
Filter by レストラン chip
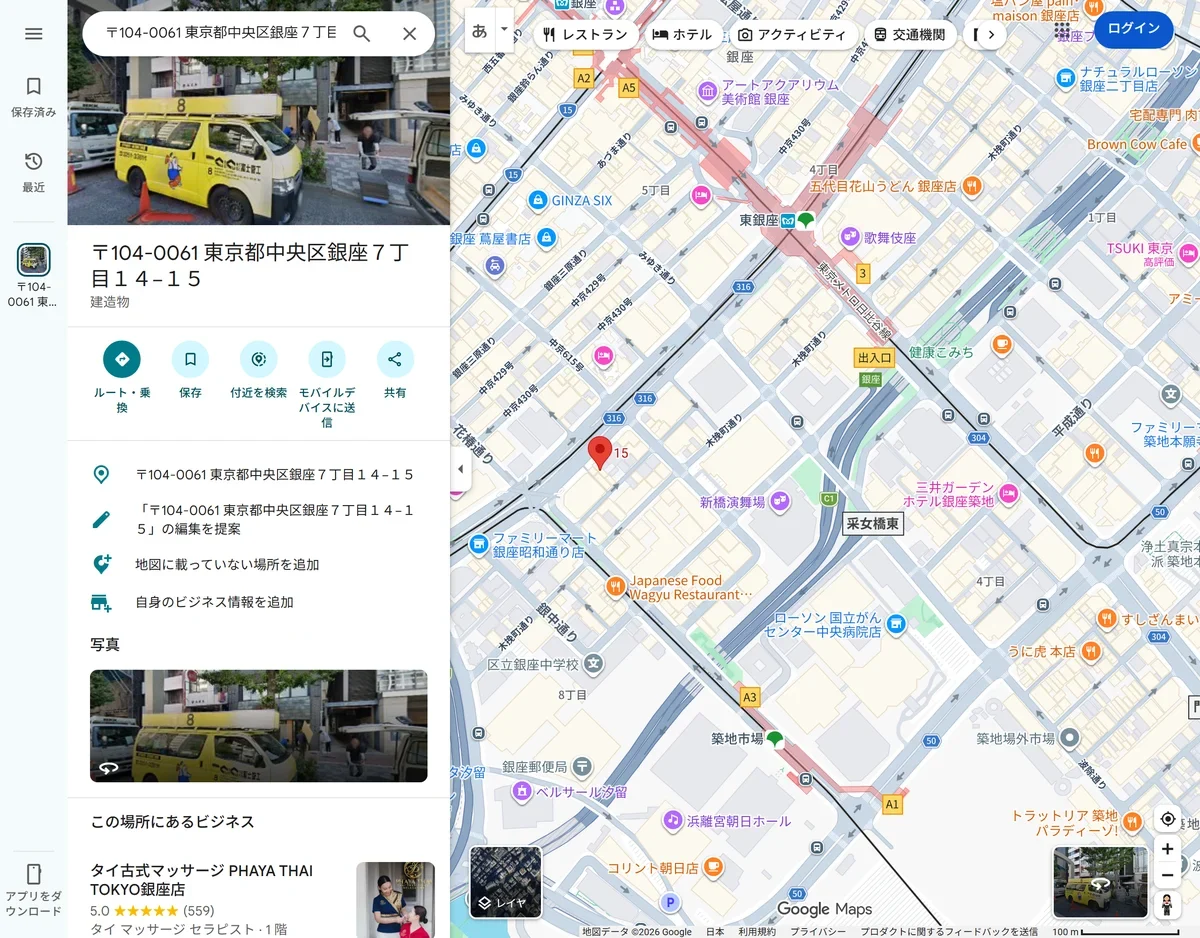(x=585, y=34)
